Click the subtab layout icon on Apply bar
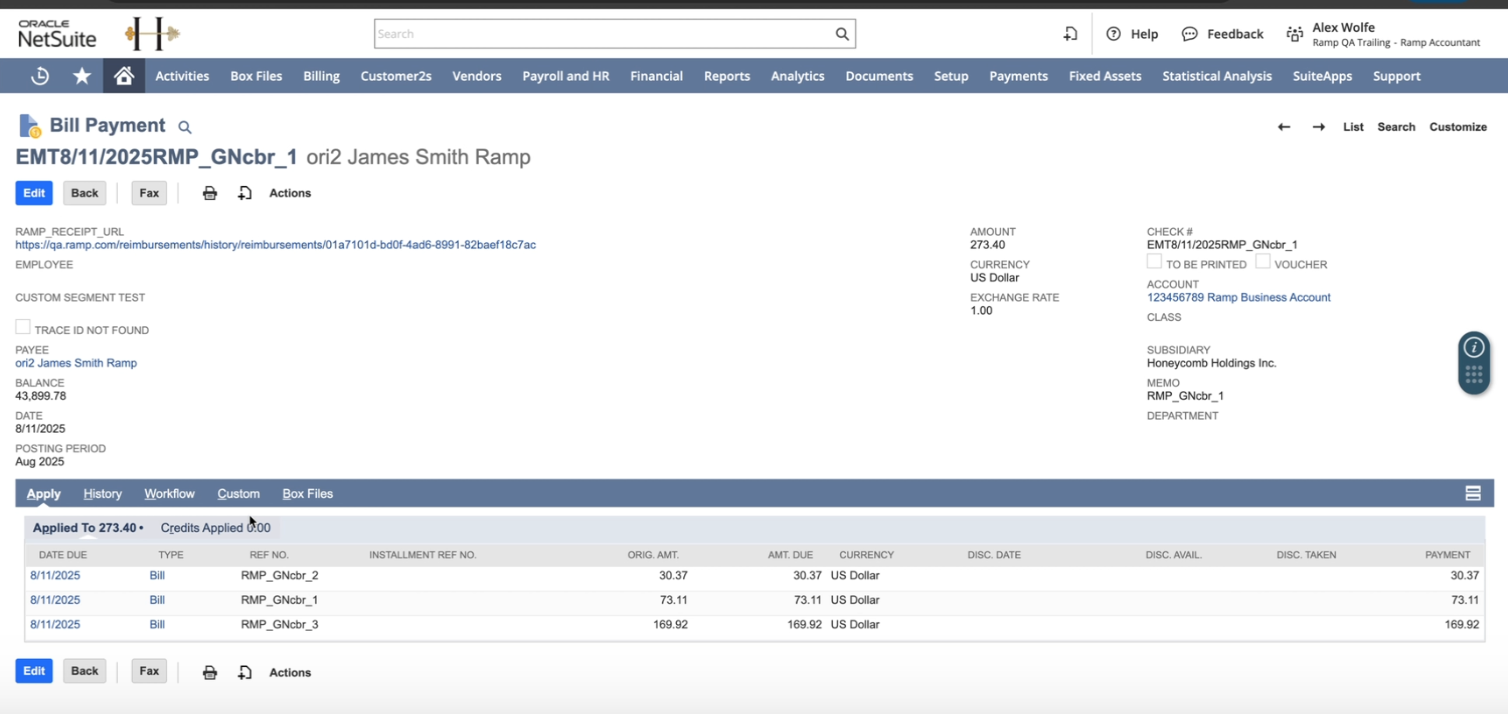1508x714 pixels. (1473, 493)
